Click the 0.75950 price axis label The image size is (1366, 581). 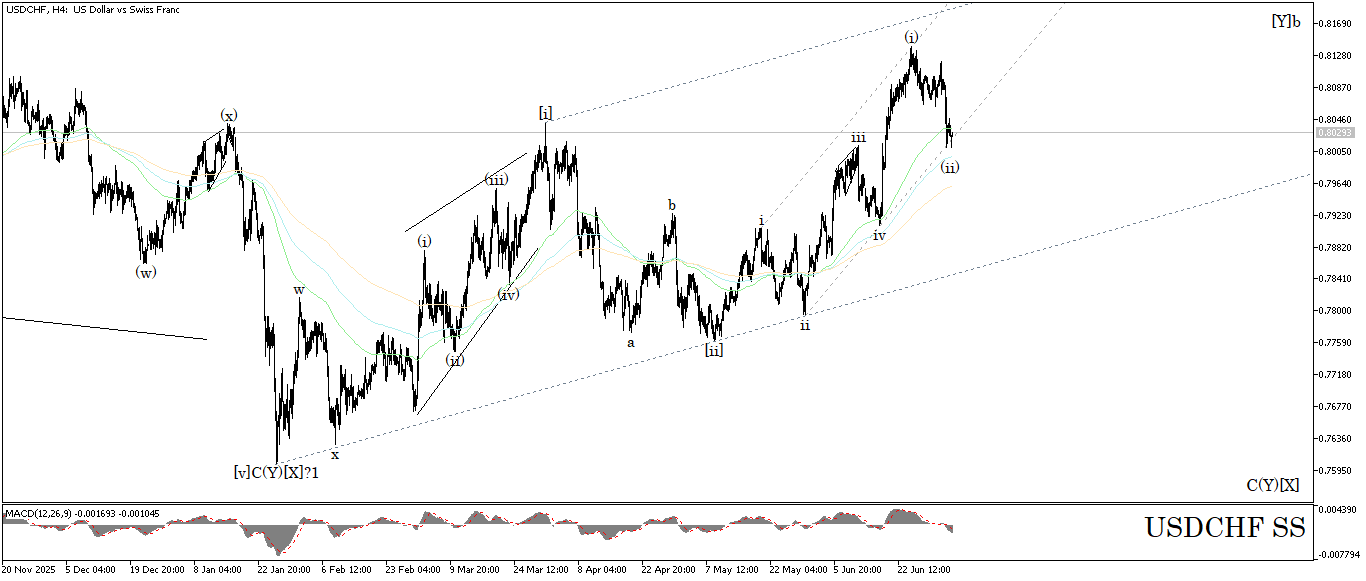click(1335, 471)
